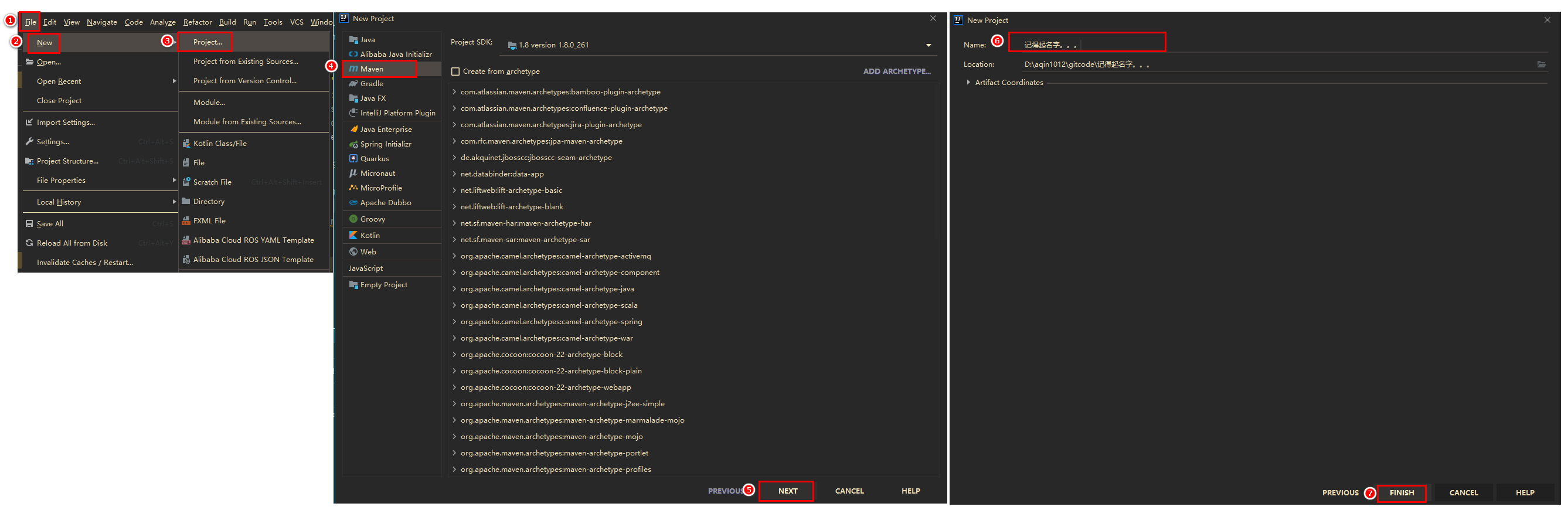The width and height of the screenshot is (1568, 510).
Task: Expand Artifact Coordinates section
Action: point(968,82)
